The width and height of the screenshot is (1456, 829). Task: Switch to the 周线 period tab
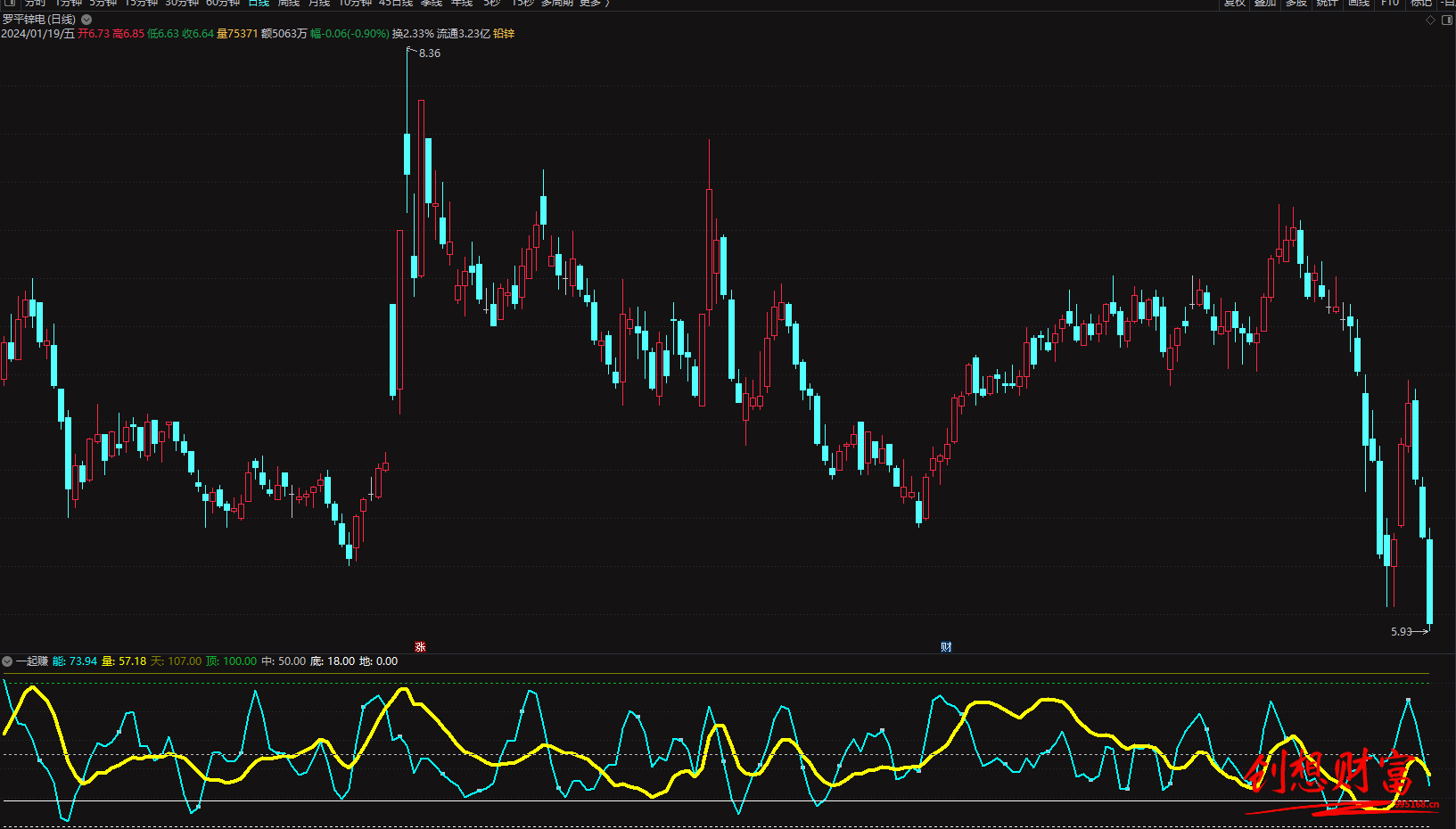tap(289, 4)
